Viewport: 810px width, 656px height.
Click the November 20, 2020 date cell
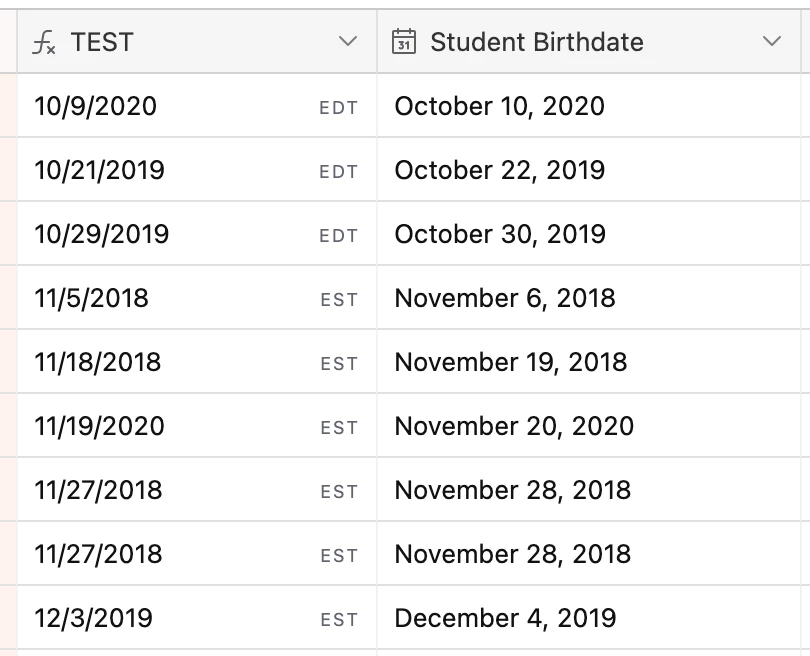coord(514,426)
